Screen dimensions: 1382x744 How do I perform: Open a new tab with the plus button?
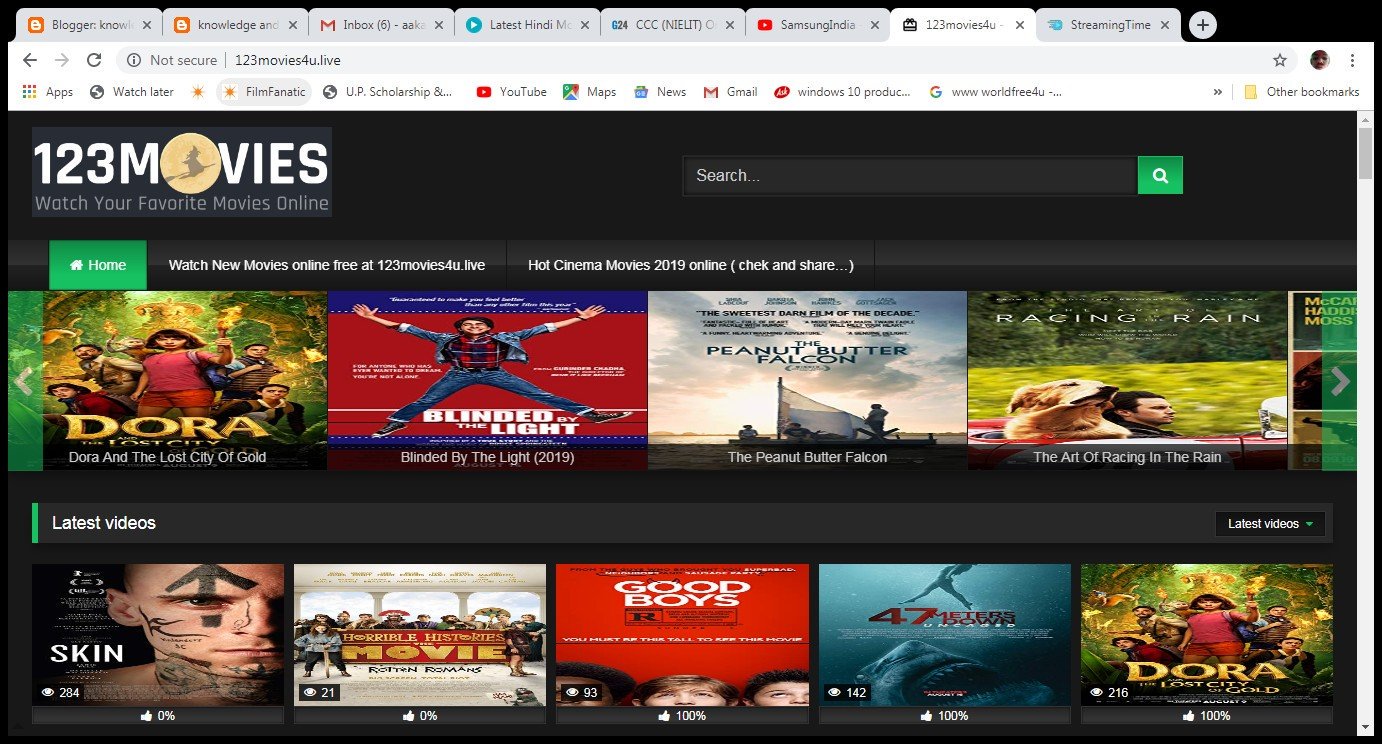coord(1203,25)
